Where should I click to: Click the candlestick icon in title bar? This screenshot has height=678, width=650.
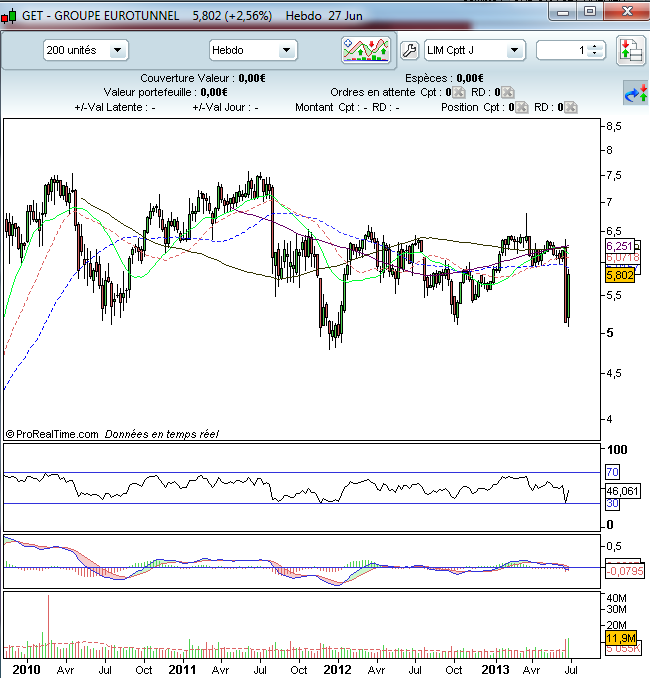pyautogui.click(x=9, y=16)
